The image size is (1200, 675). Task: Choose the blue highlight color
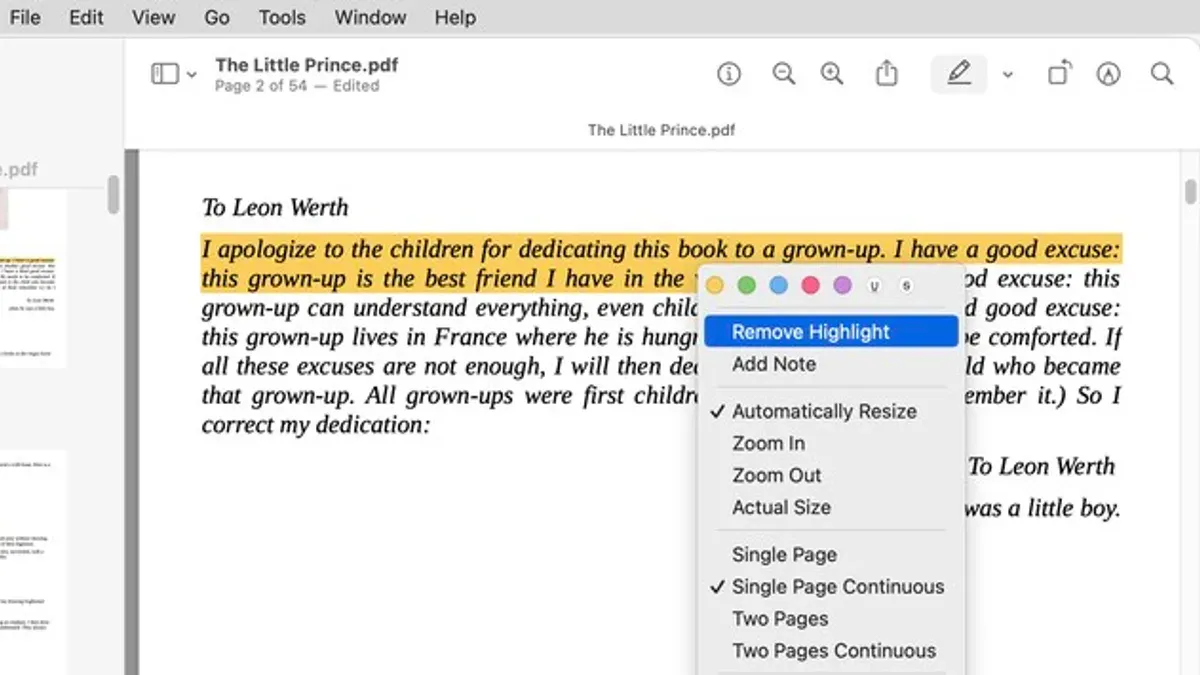point(778,286)
